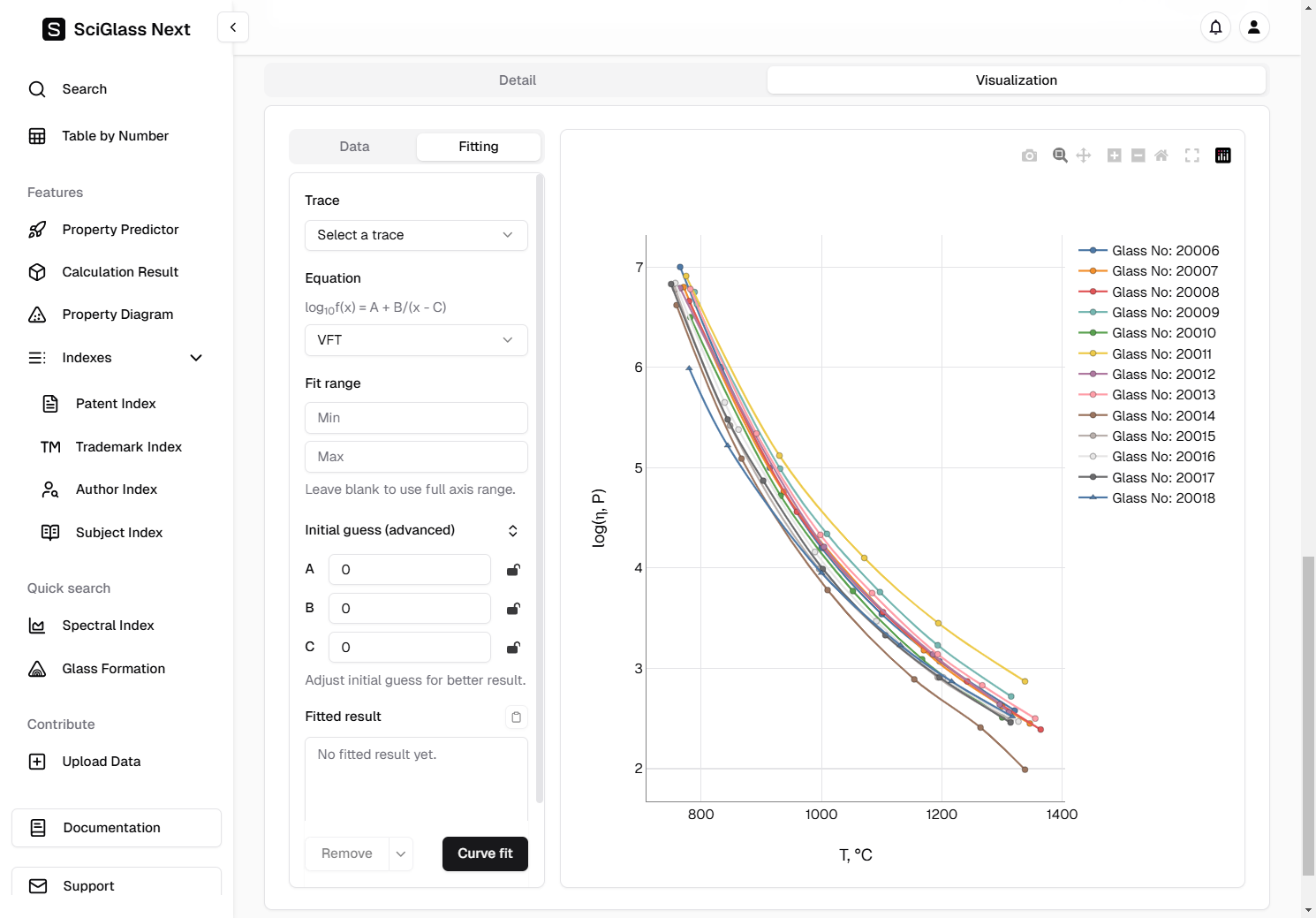Viewport: 1316px width, 918px height.
Task: Select the zoom tool in chart toolbar
Action: click(1060, 156)
